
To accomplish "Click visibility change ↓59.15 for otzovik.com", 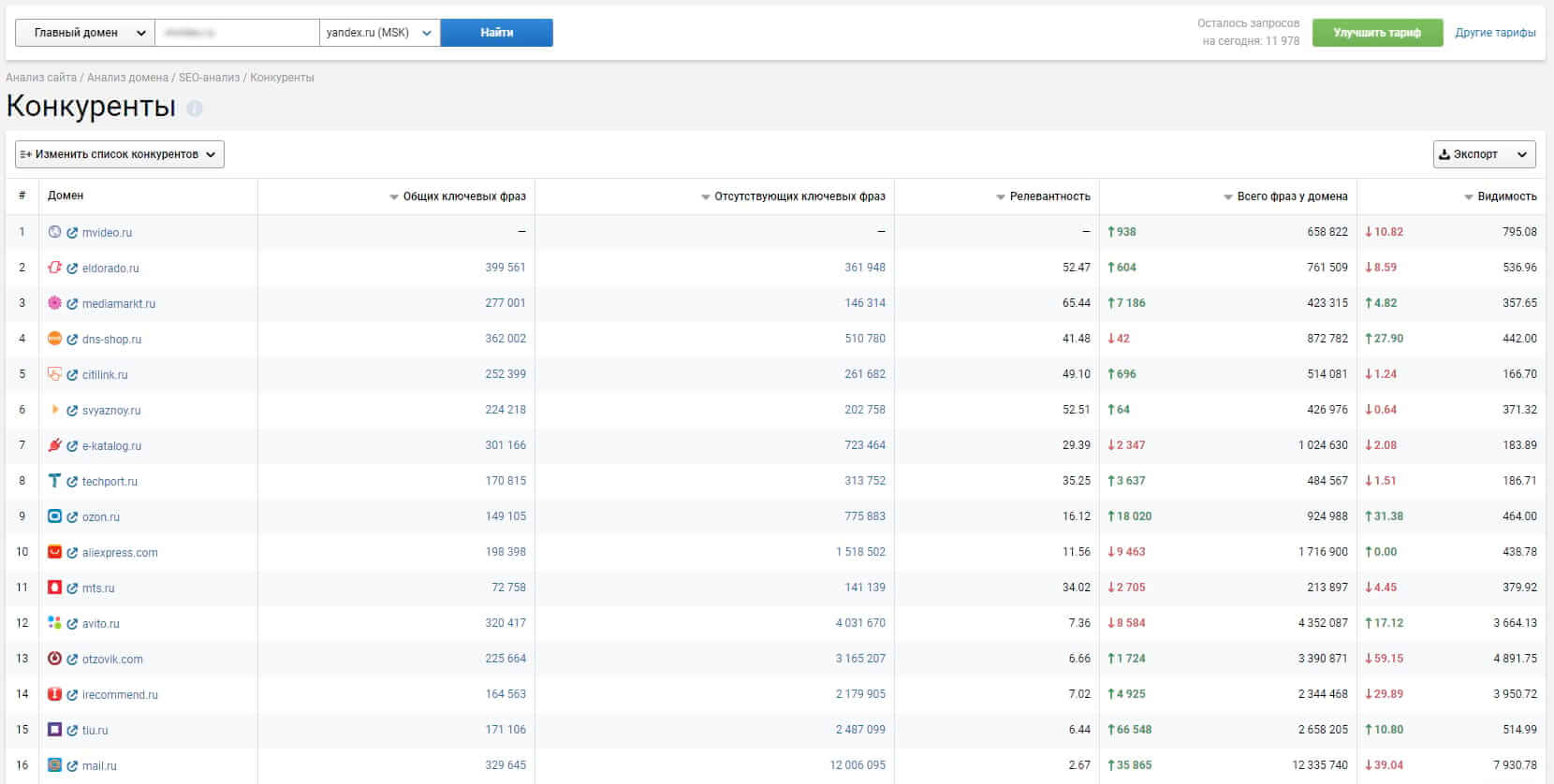I will point(1385,659).
